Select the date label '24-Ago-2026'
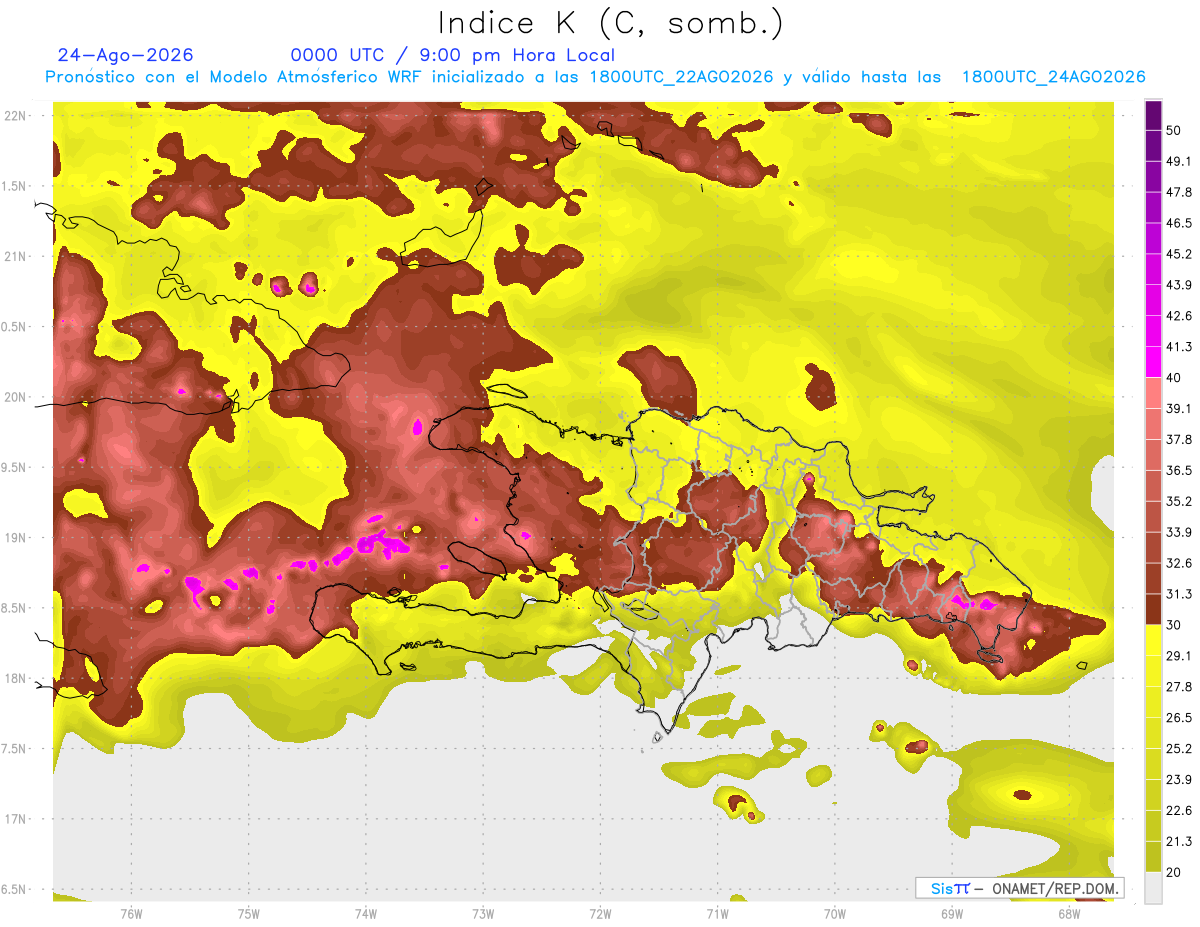Viewport: 1200px width, 927px height. click(125, 55)
